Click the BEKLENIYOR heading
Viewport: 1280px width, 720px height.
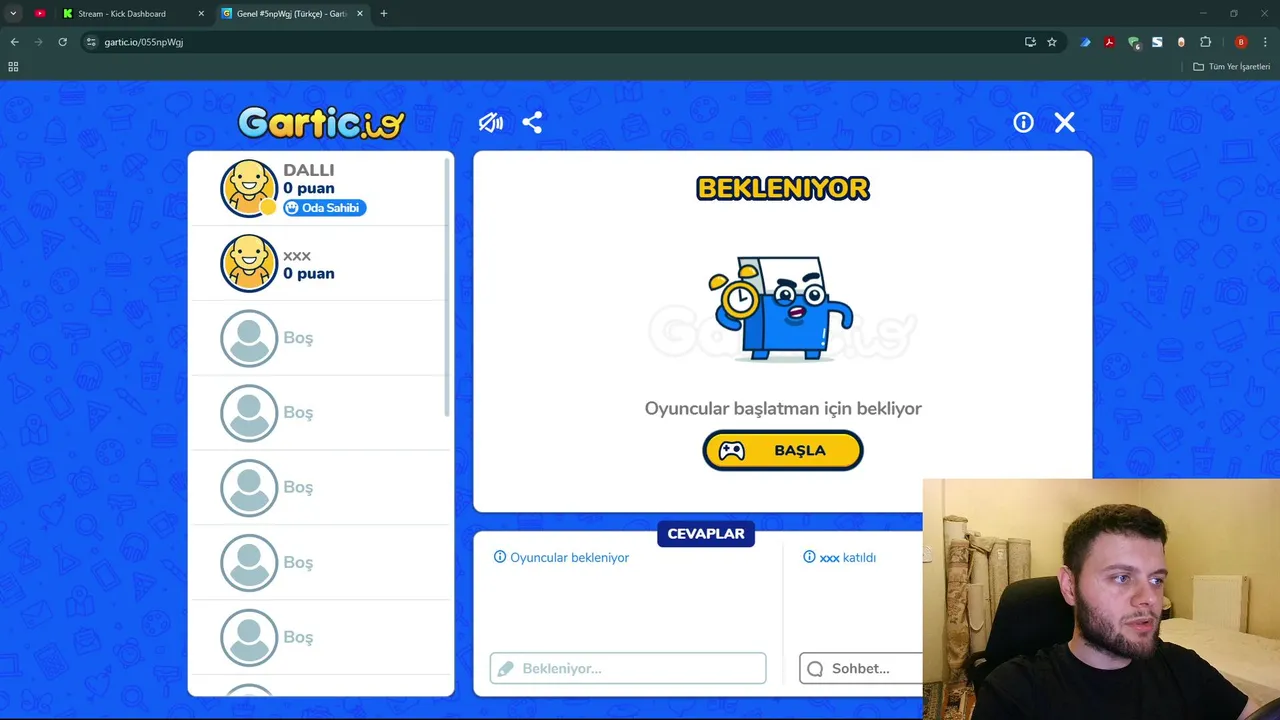pyautogui.click(x=783, y=188)
